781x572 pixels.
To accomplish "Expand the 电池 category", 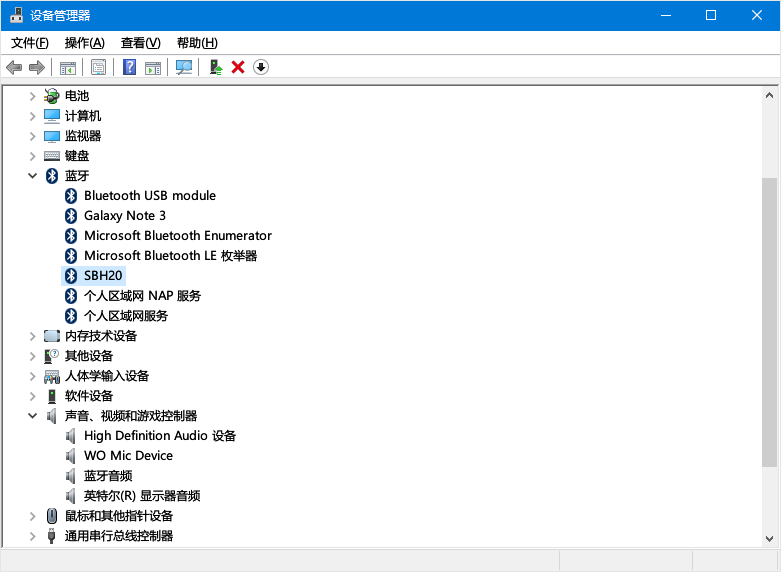I will pyautogui.click(x=32, y=96).
